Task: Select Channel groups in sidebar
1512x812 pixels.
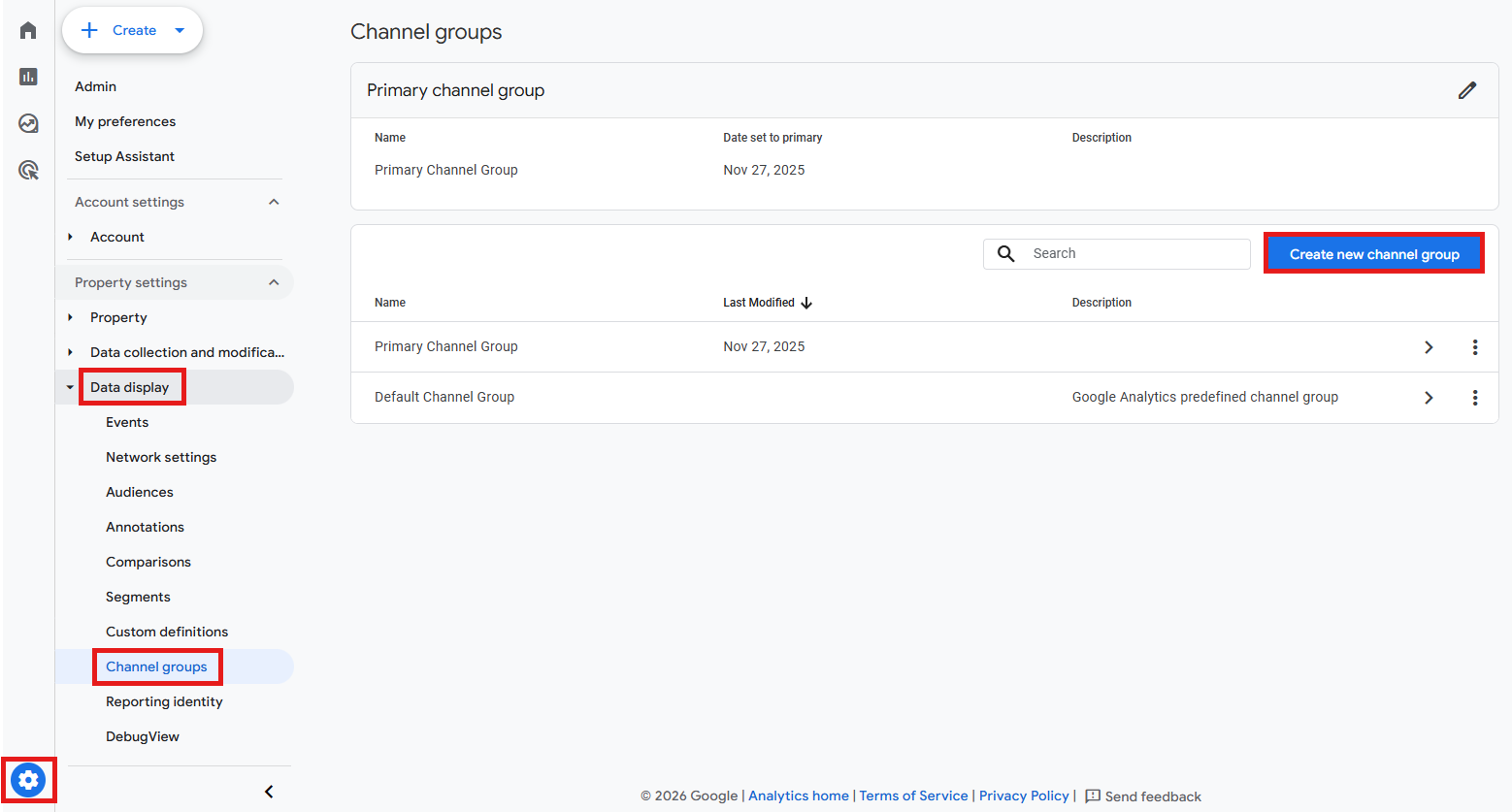Action: (x=156, y=666)
